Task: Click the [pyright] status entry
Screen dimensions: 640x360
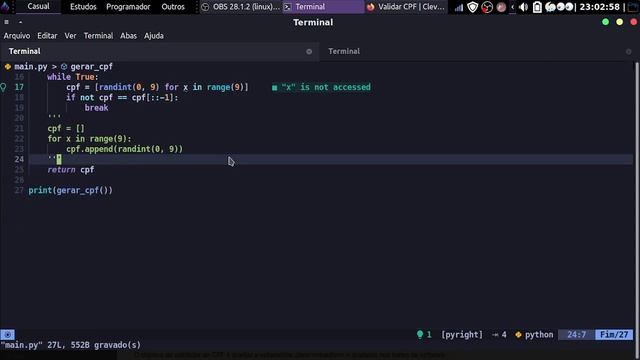Action: (x=462, y=335)
